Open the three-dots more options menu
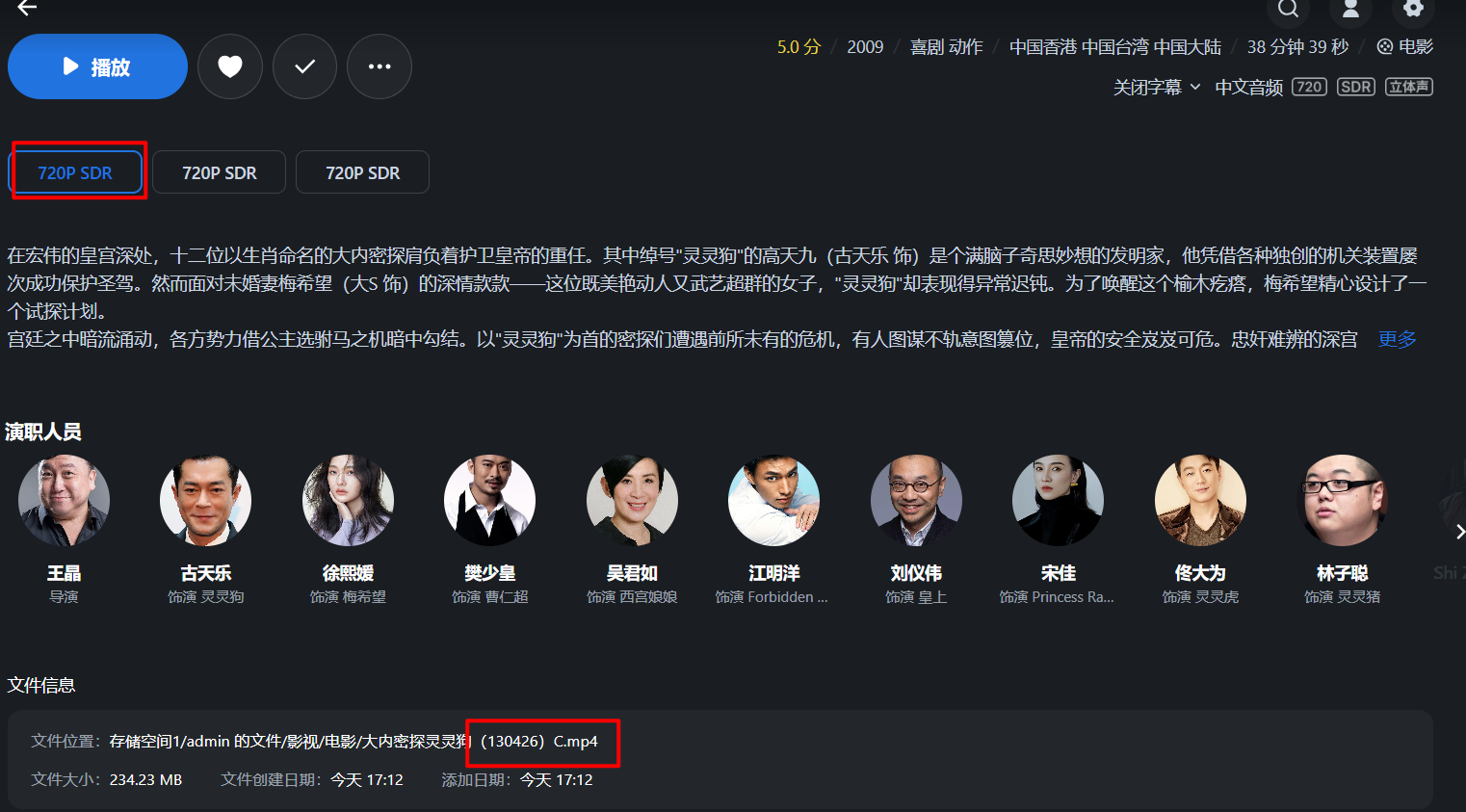1466x812 pixels. [x=380, y=66]
